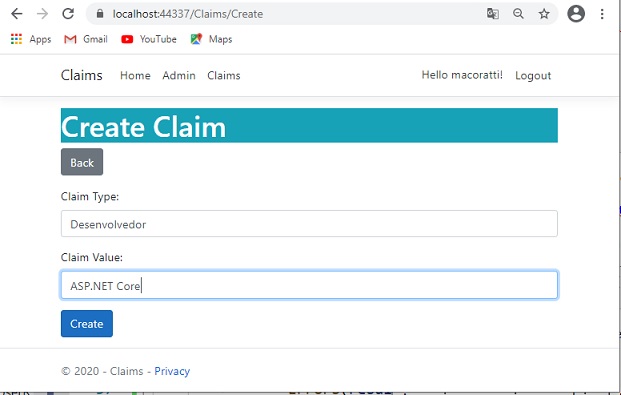Open the Apps bookmark shortcut
This screenshot has height=395, width=621.
31,39
